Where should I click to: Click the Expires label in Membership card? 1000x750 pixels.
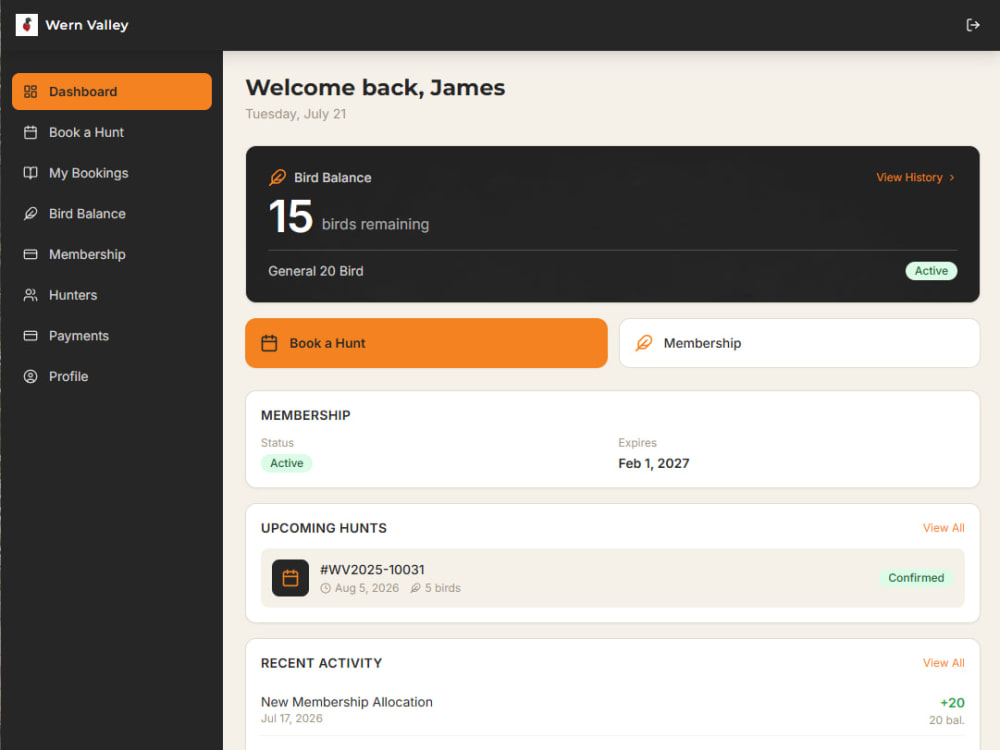(x=637, y=443)
